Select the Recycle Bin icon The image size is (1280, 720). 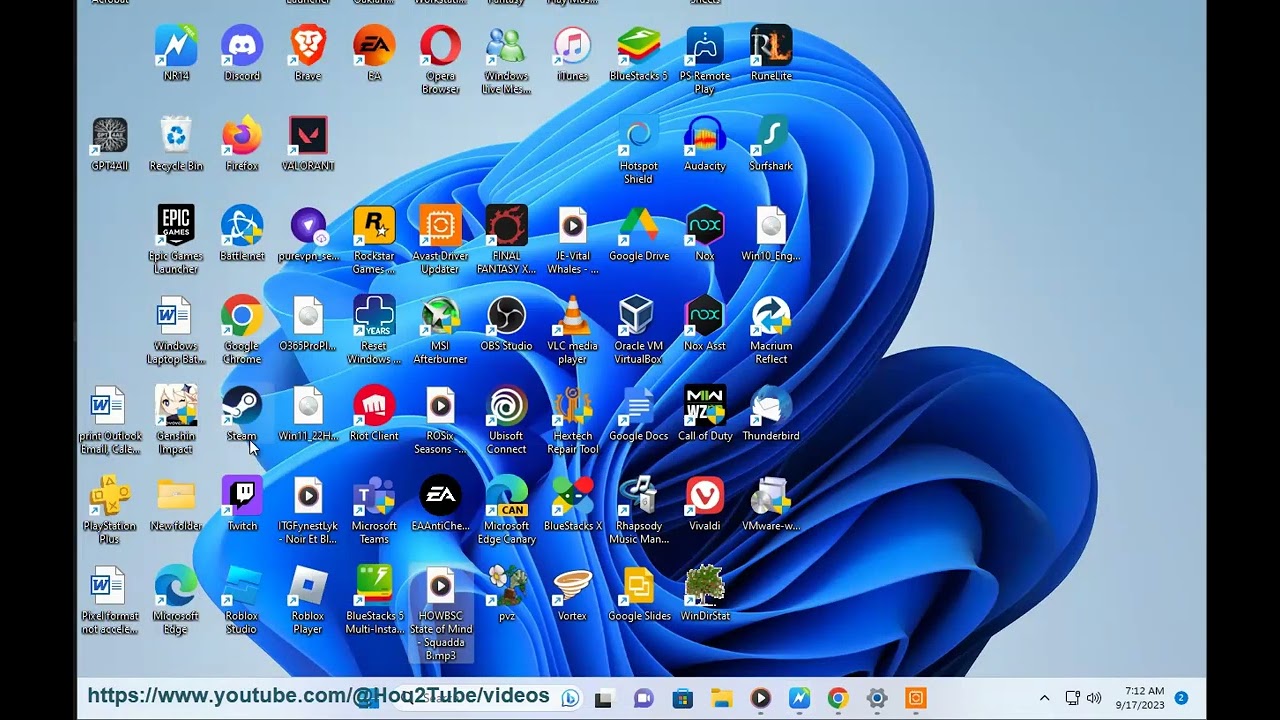coord(176,144)
